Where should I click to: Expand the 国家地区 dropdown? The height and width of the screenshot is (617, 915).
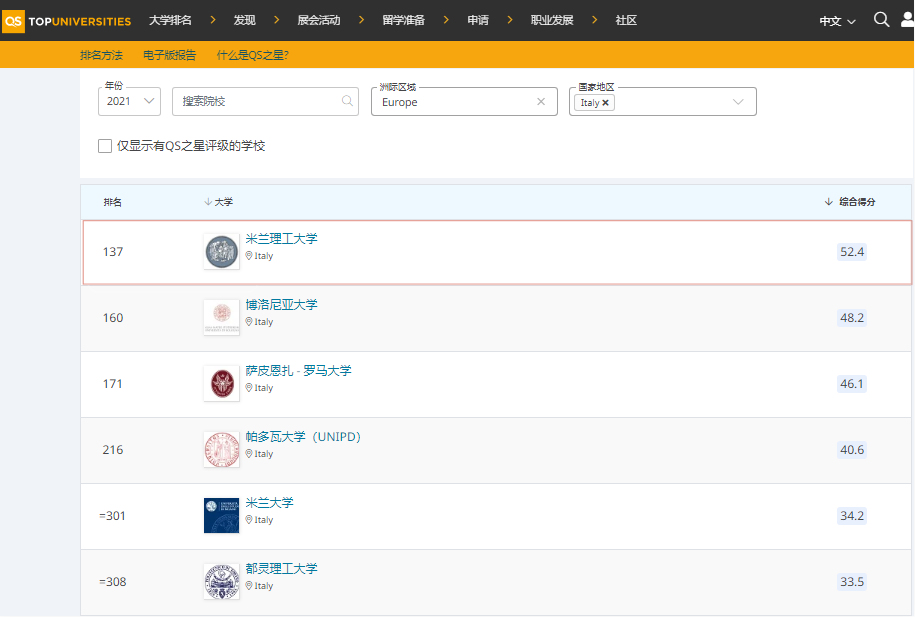(x=738, y=101)
